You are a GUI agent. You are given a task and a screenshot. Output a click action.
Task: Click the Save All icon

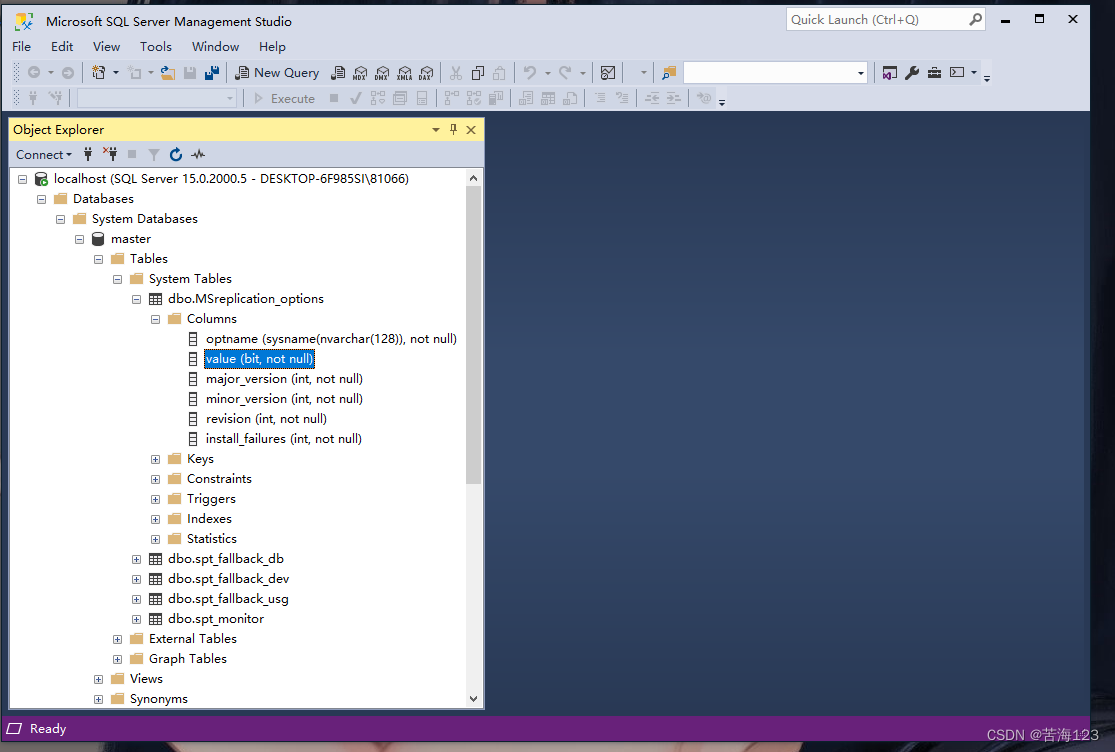(212, 72)
